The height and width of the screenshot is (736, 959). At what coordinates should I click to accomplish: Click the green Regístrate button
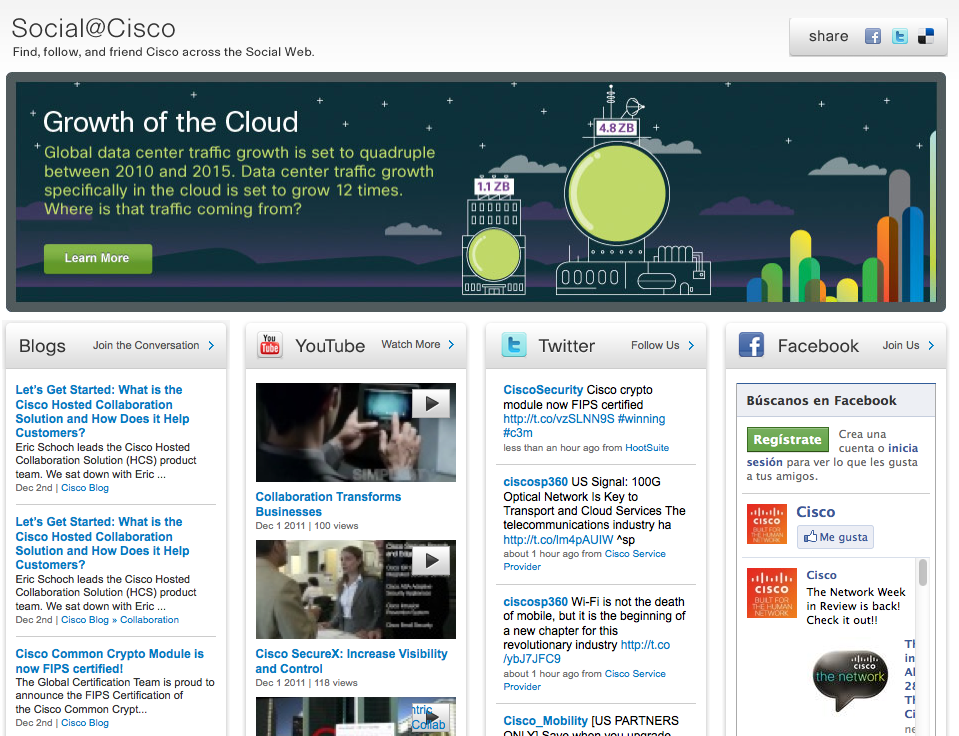click(787, 439)
